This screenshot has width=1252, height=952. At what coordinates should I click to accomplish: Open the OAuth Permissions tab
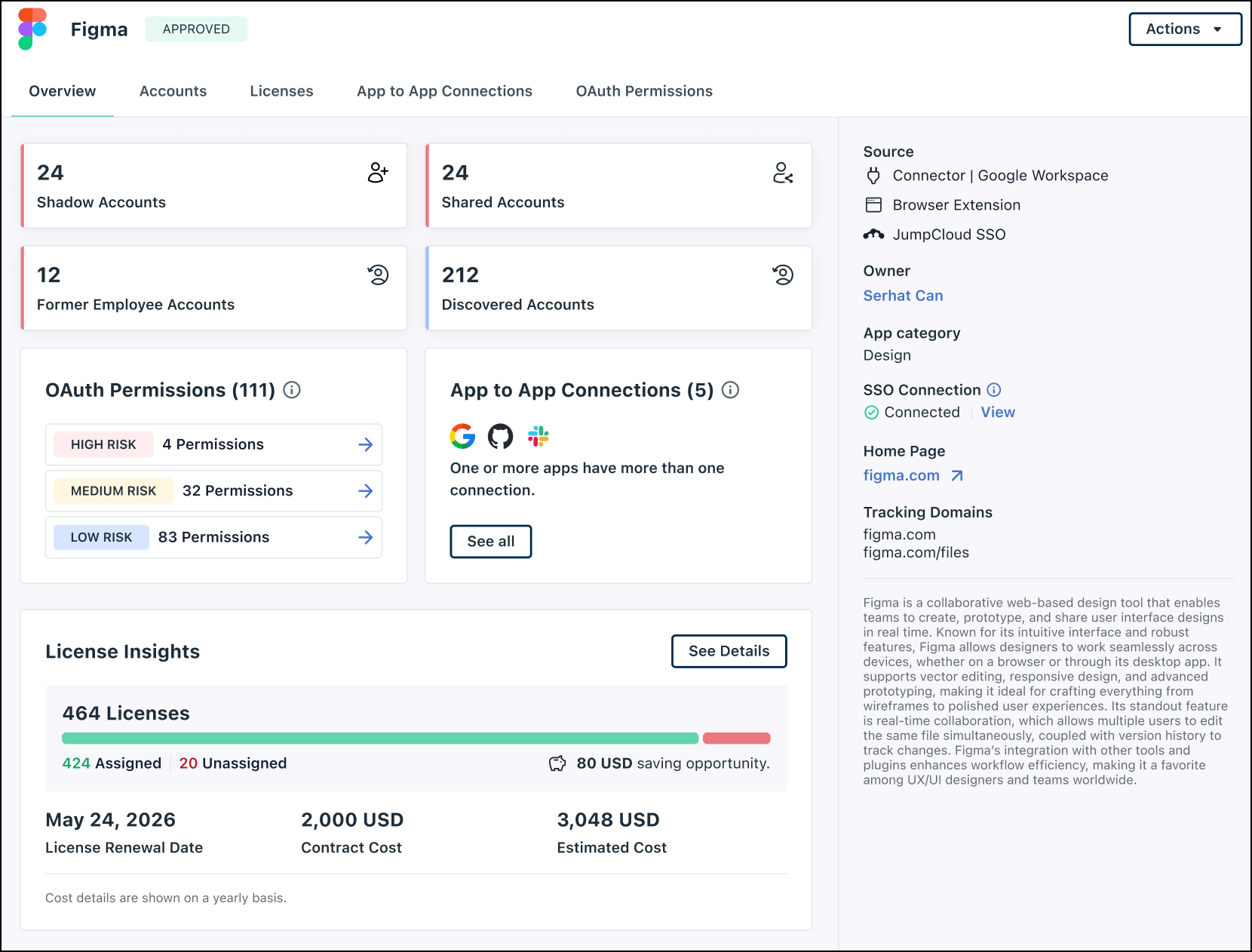(644, 91)
